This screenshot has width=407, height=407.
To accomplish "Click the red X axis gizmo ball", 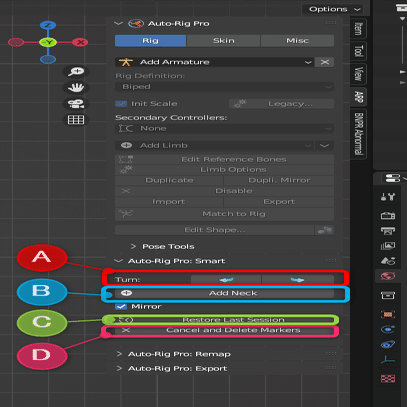I will coord(80,42).
